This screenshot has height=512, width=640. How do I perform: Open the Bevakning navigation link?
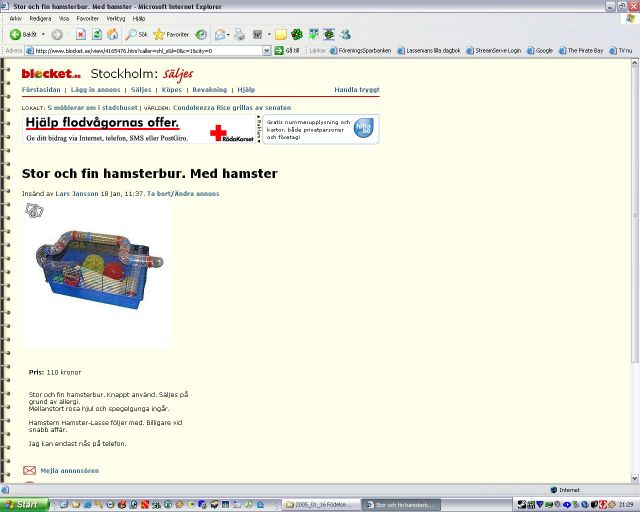[x=209, y=90]
